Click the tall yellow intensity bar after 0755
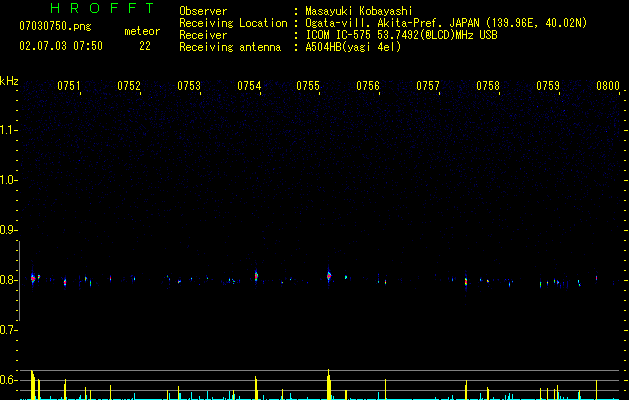Image resolution: width=629 pixels, height=400 pixels. pyautogui.click(x=329, y=384)
